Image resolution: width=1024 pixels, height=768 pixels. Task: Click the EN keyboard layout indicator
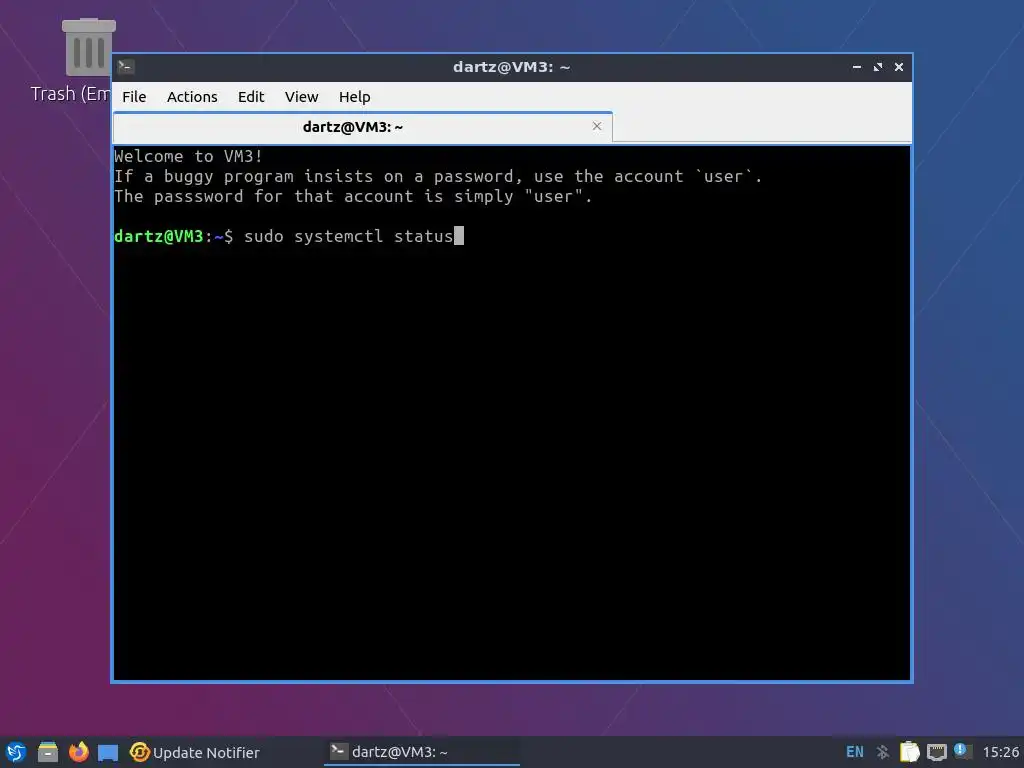[854, 752]
